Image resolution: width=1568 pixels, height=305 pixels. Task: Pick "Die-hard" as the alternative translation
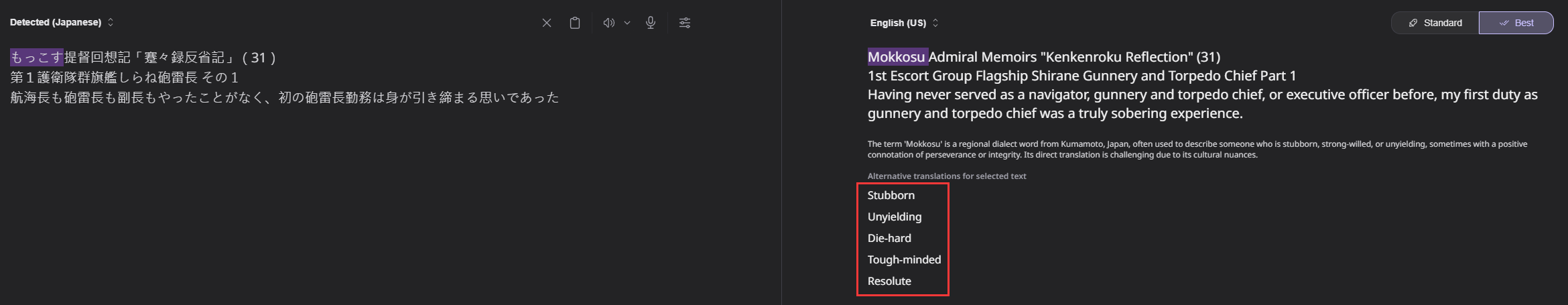889,238
